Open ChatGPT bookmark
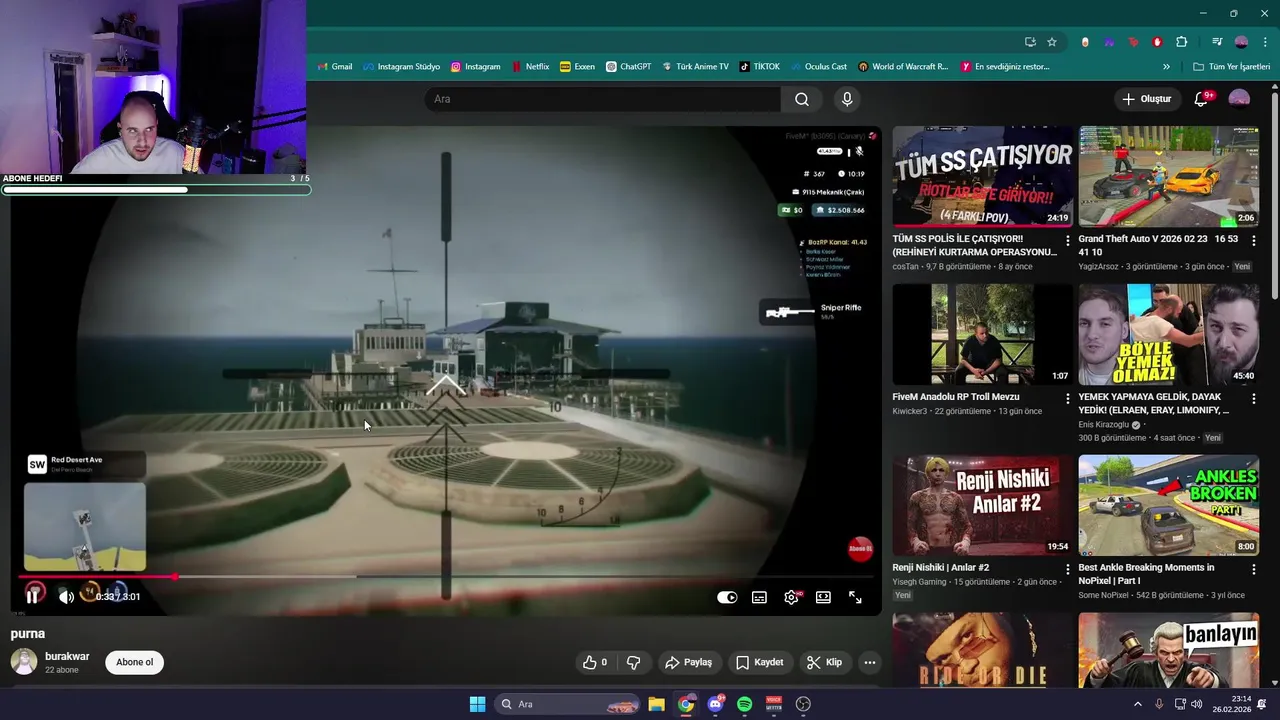1280x720 pixels. pos(628,67)
